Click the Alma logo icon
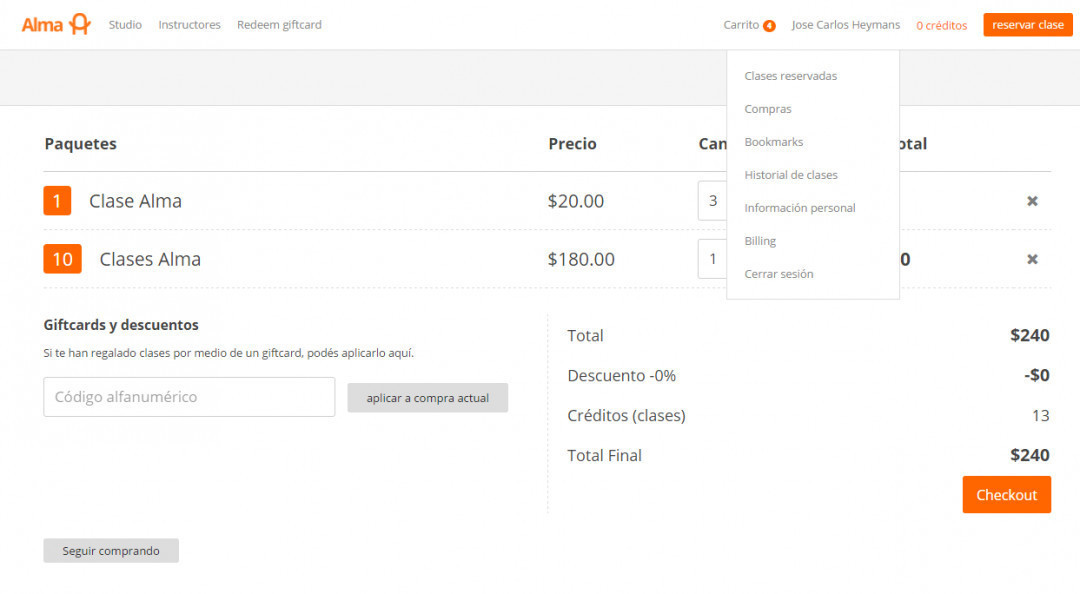 80,25
